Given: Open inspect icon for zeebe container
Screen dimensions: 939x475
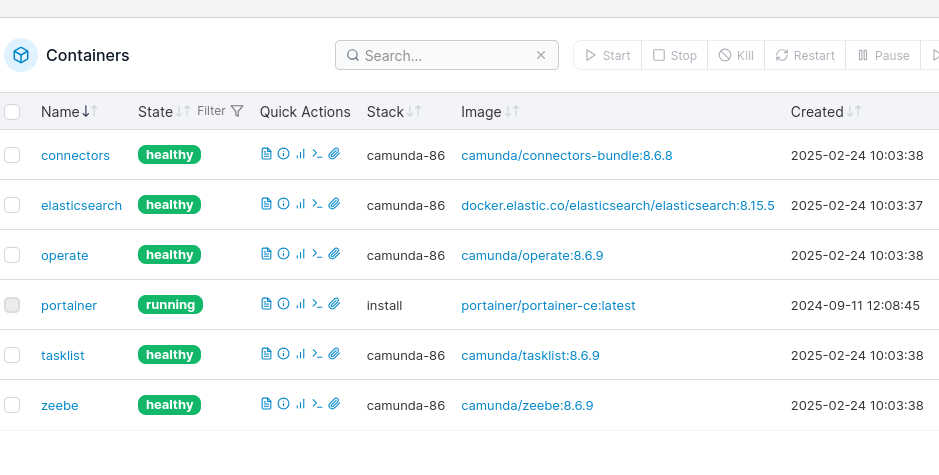Looking at the screenshot, I should point(283,404).
